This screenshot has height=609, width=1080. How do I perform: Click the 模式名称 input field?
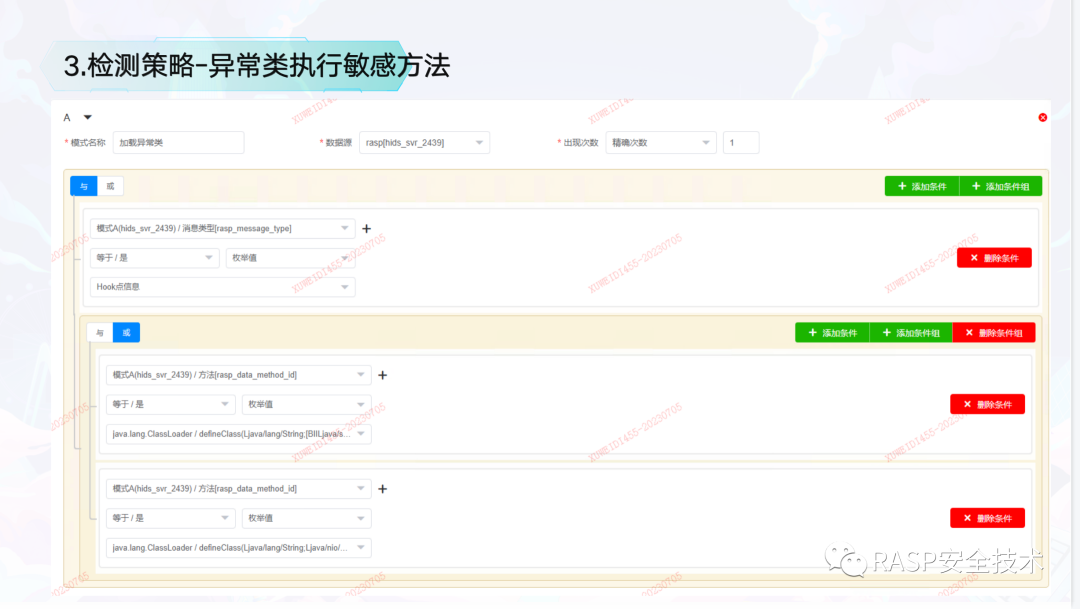tap(178, 143)
